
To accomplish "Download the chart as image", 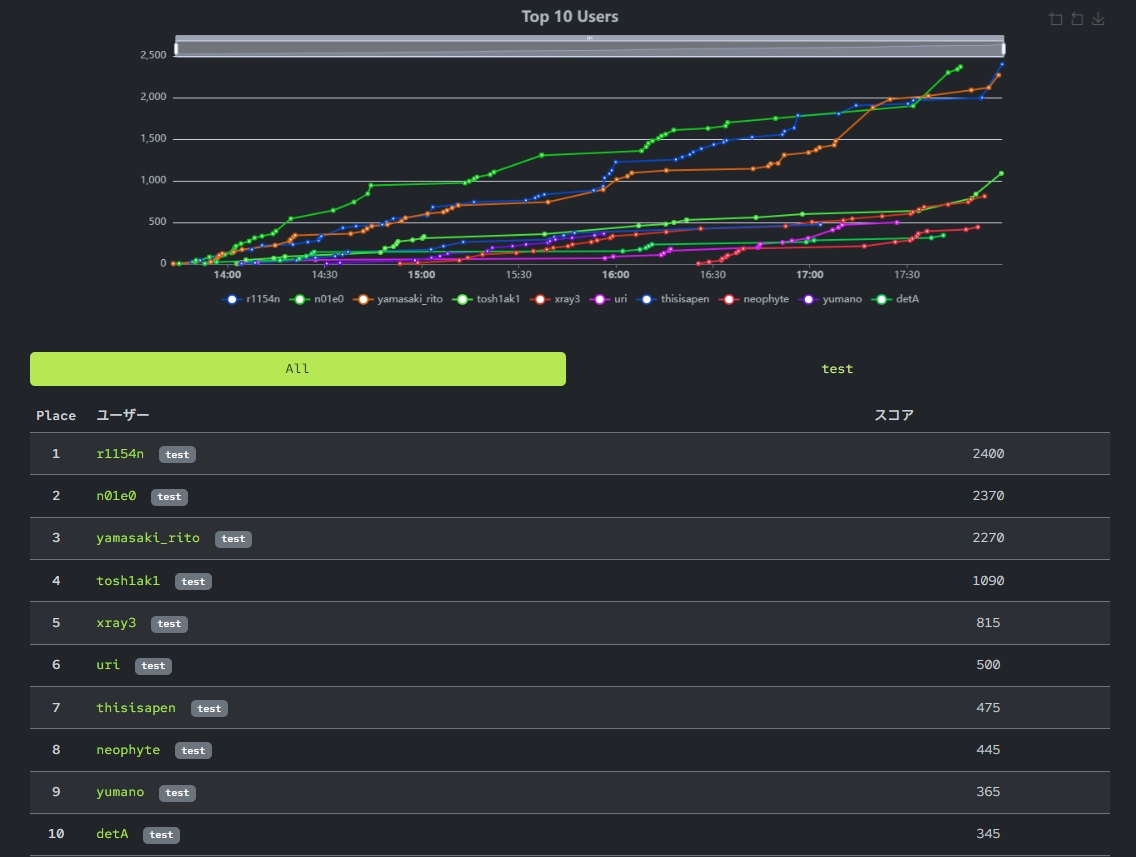I will point(1098,20).
